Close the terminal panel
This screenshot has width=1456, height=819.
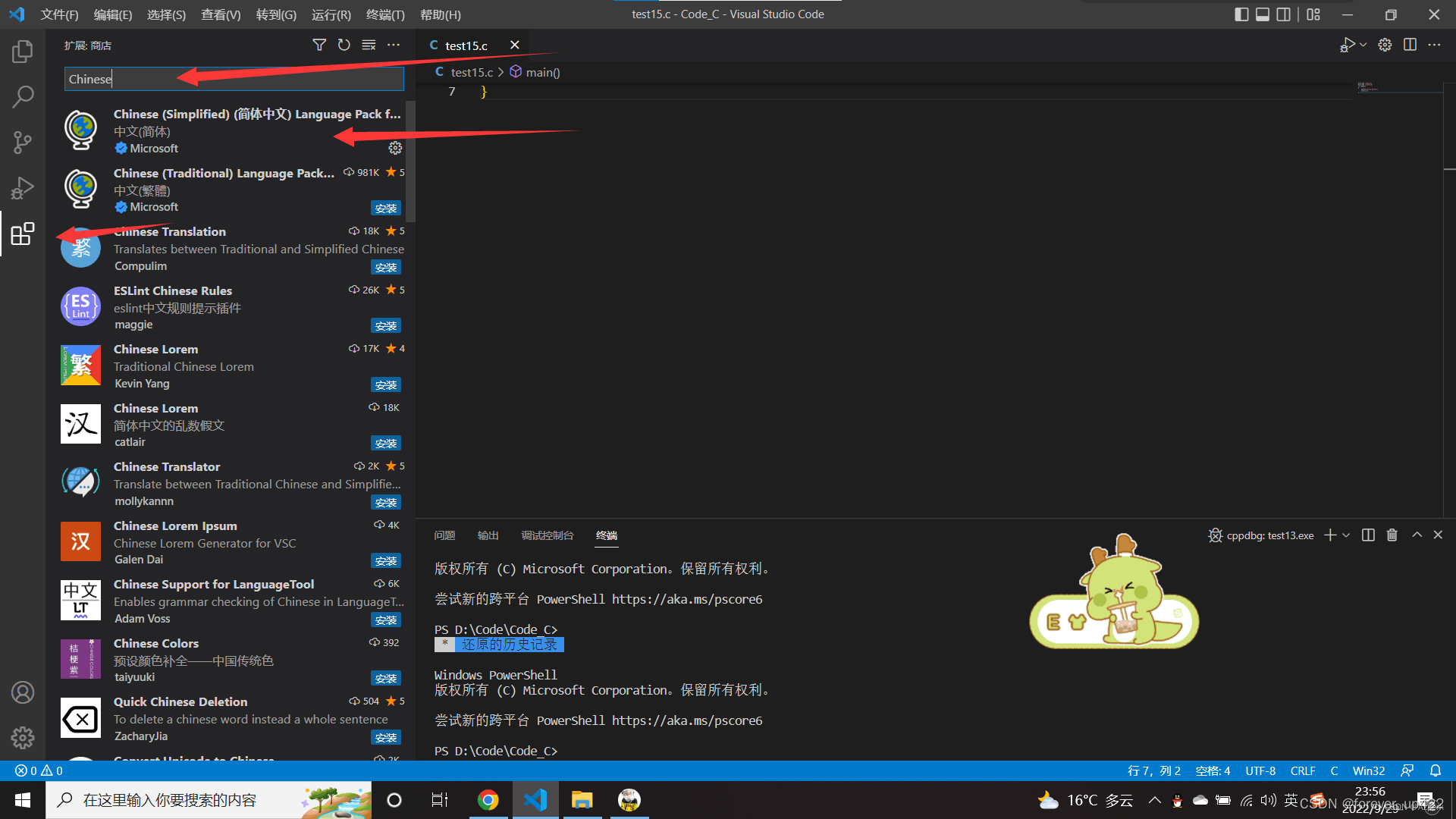[x=1438, y=535]
